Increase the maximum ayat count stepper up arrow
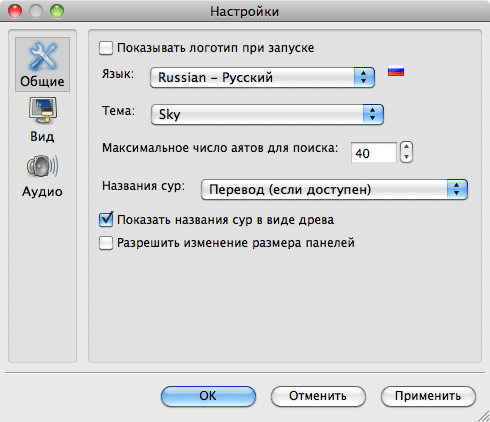 pyautogui.click(x=406, y=147)
